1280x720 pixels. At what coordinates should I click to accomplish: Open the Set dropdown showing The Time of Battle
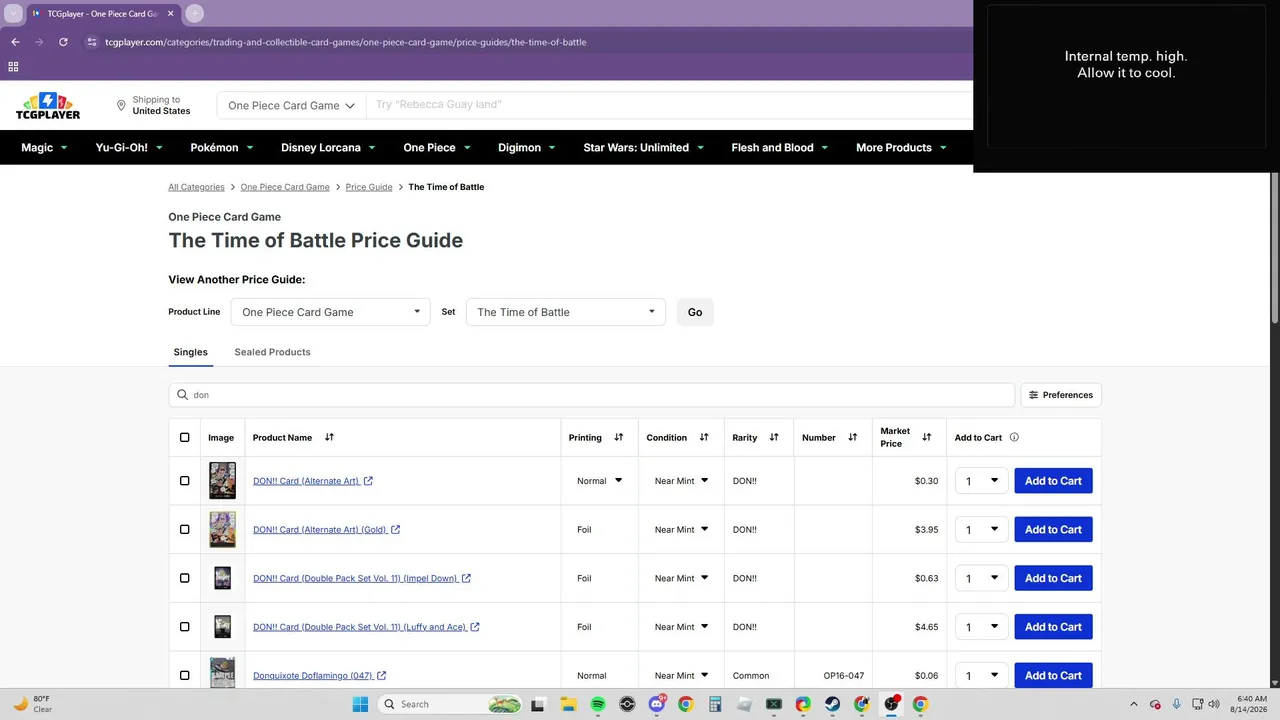[x=565, y=312]
